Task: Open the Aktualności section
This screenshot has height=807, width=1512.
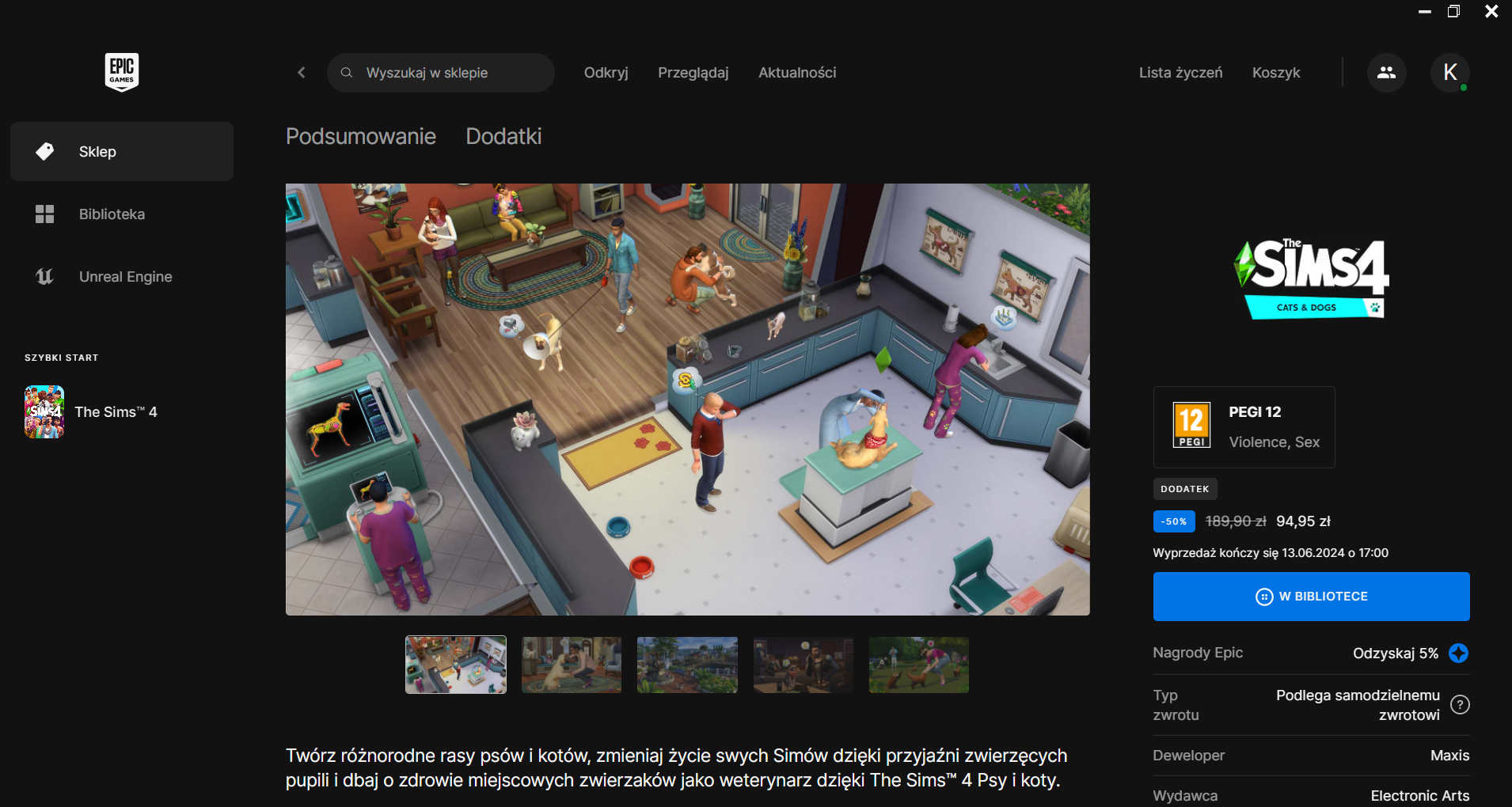Action: pyautogui.click(x=796, y=73)
